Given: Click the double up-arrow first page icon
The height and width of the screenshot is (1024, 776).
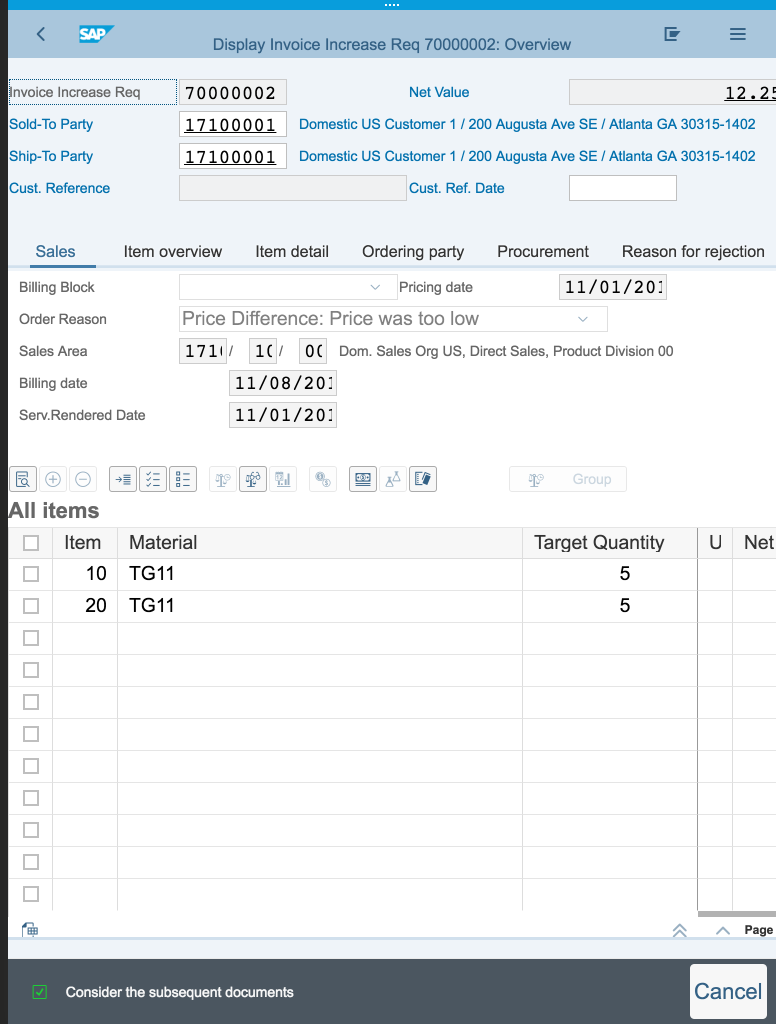Looking at the screenshot, I should pos(679,931).
